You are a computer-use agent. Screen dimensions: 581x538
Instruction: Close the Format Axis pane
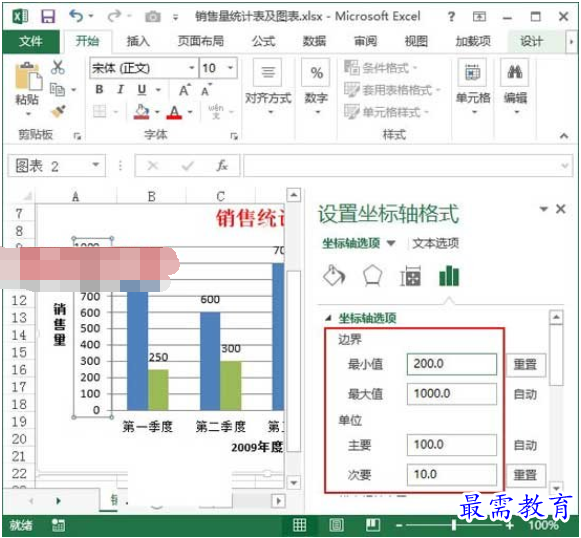pos(560,209)
